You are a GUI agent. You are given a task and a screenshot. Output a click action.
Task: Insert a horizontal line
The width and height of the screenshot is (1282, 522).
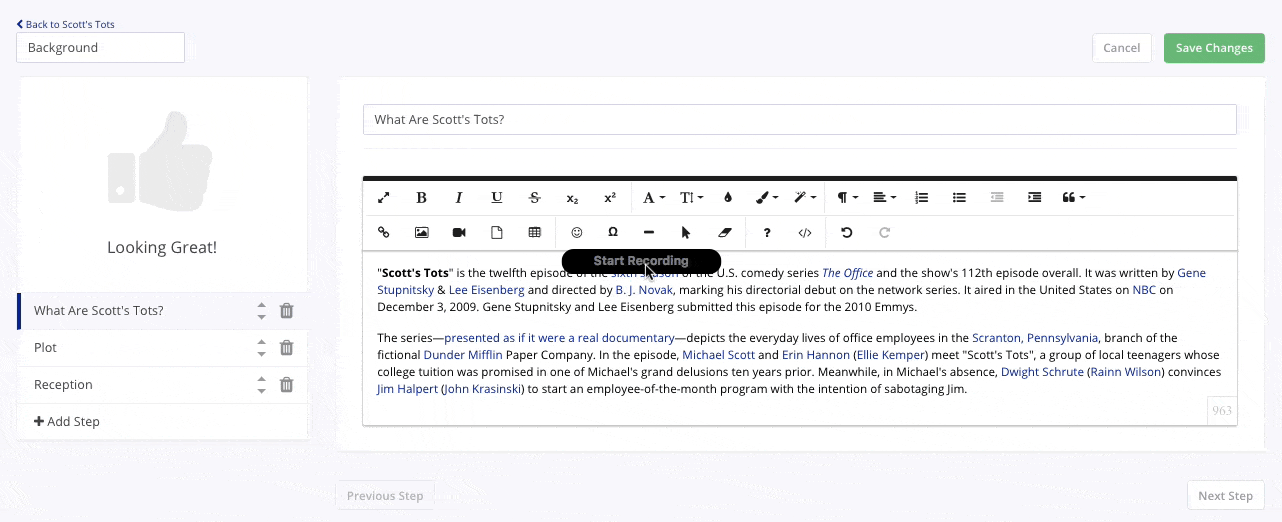coord(649,232)
